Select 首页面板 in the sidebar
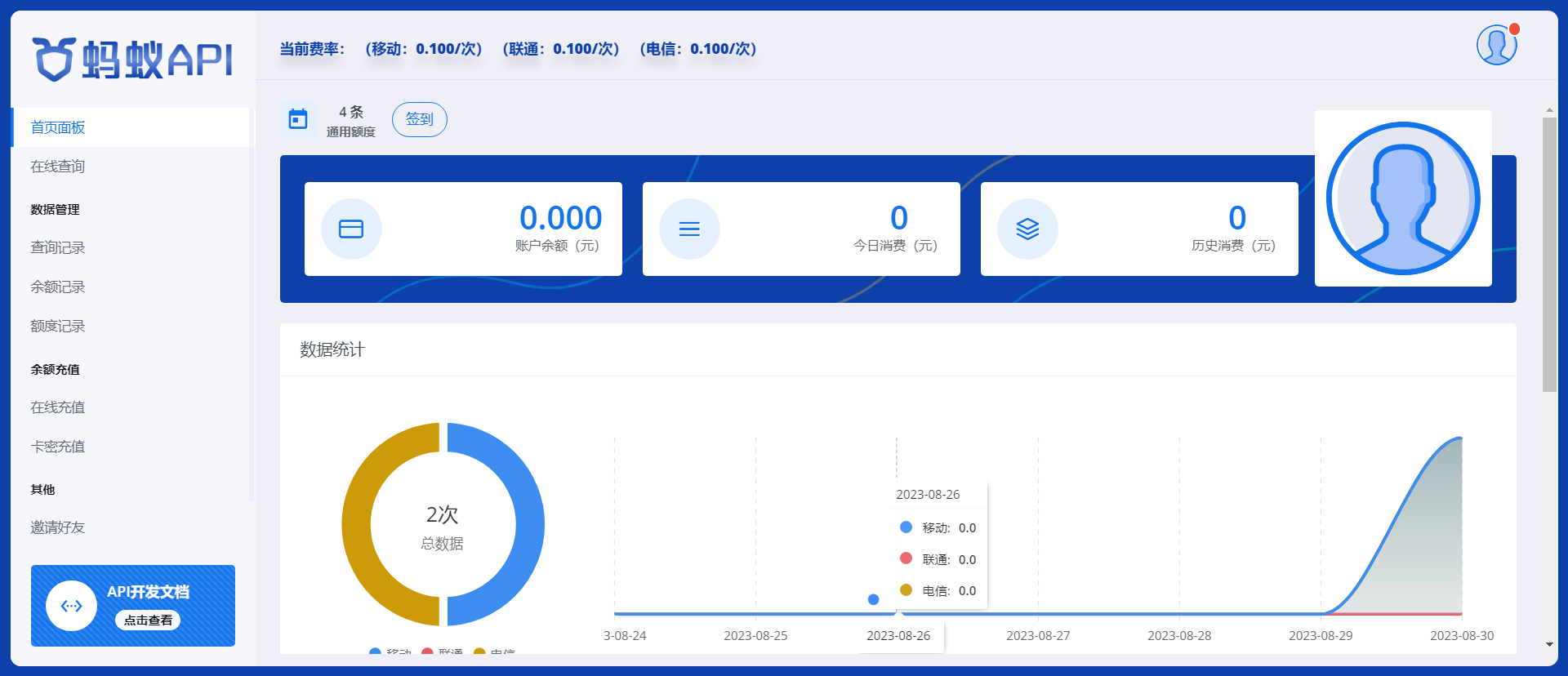Screen dimensions: 1568x676 pyautogui.click(x=58, y=127)
